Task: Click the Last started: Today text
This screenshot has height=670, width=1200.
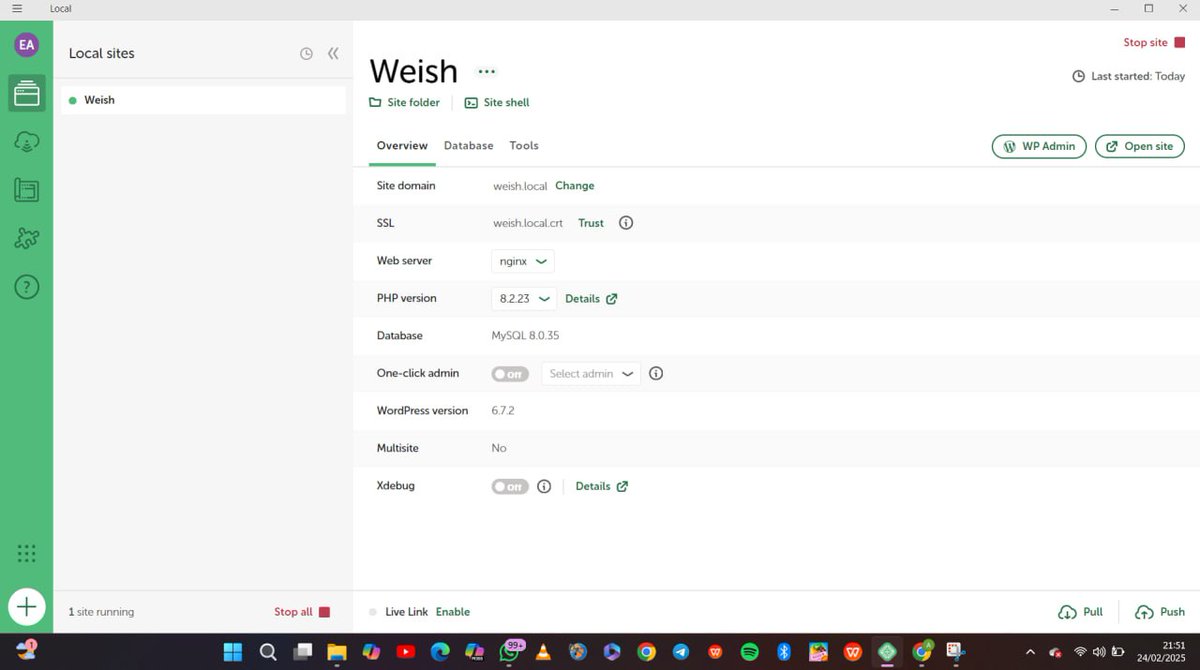Action: pyautogui.click(x=1138, y=76)
